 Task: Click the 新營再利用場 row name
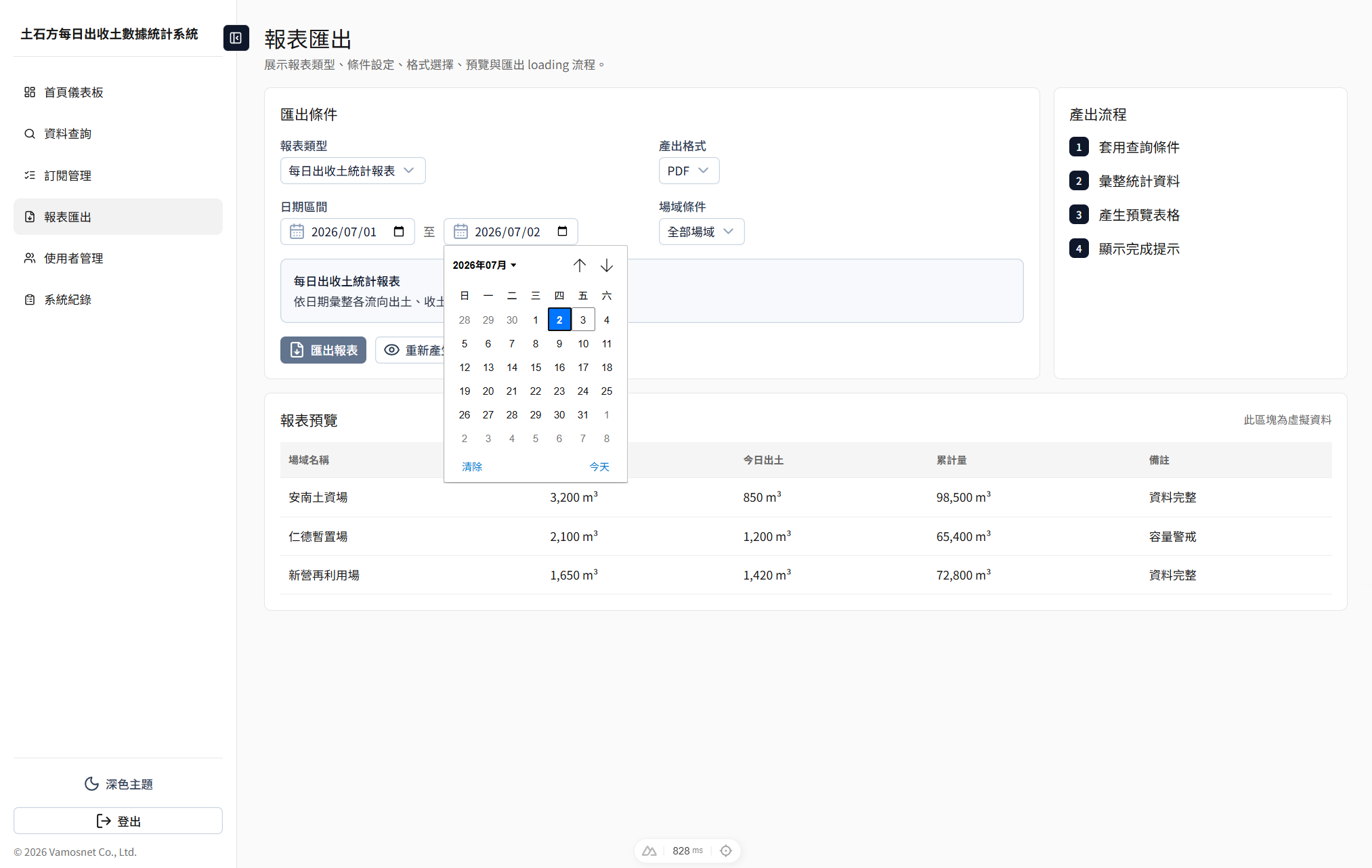point(324,575)
